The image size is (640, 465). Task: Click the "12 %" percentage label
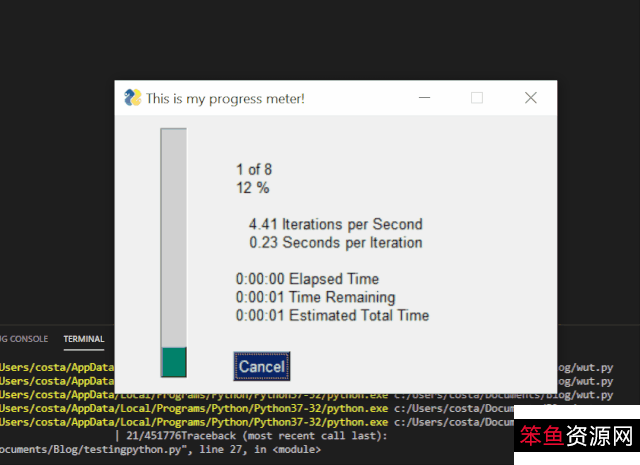point(252,187)
